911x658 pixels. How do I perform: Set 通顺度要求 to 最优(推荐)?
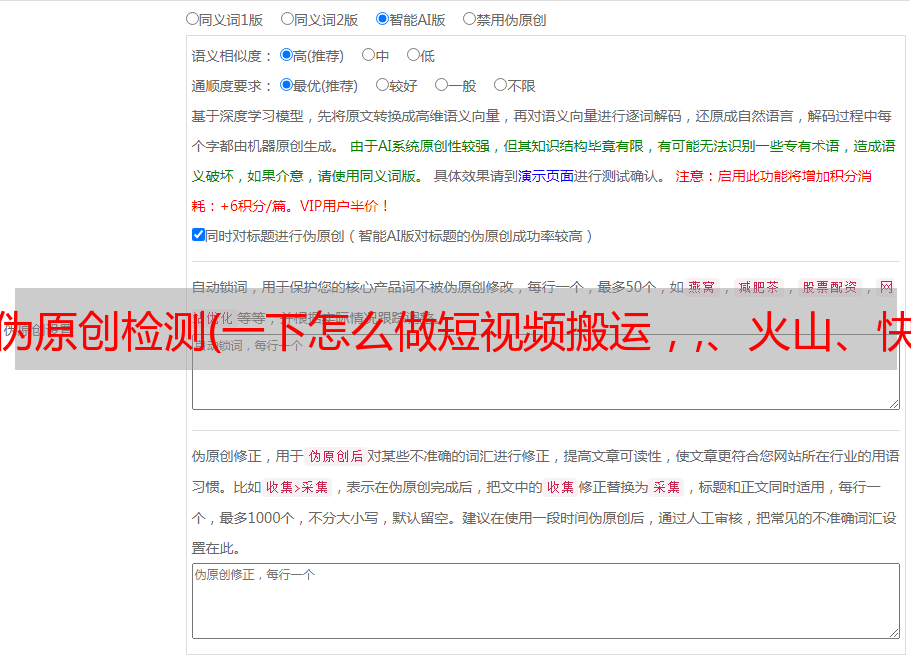pos(286,85)
